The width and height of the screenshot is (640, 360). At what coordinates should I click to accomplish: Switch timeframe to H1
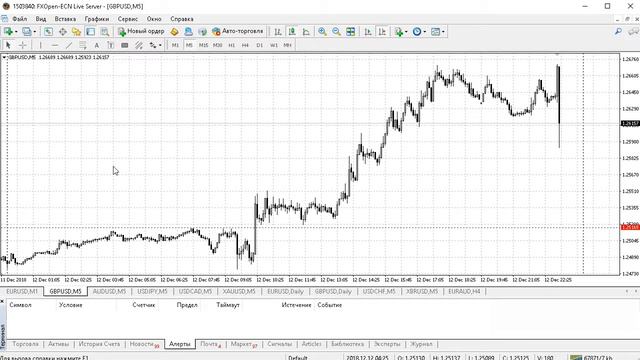(231, 45)
